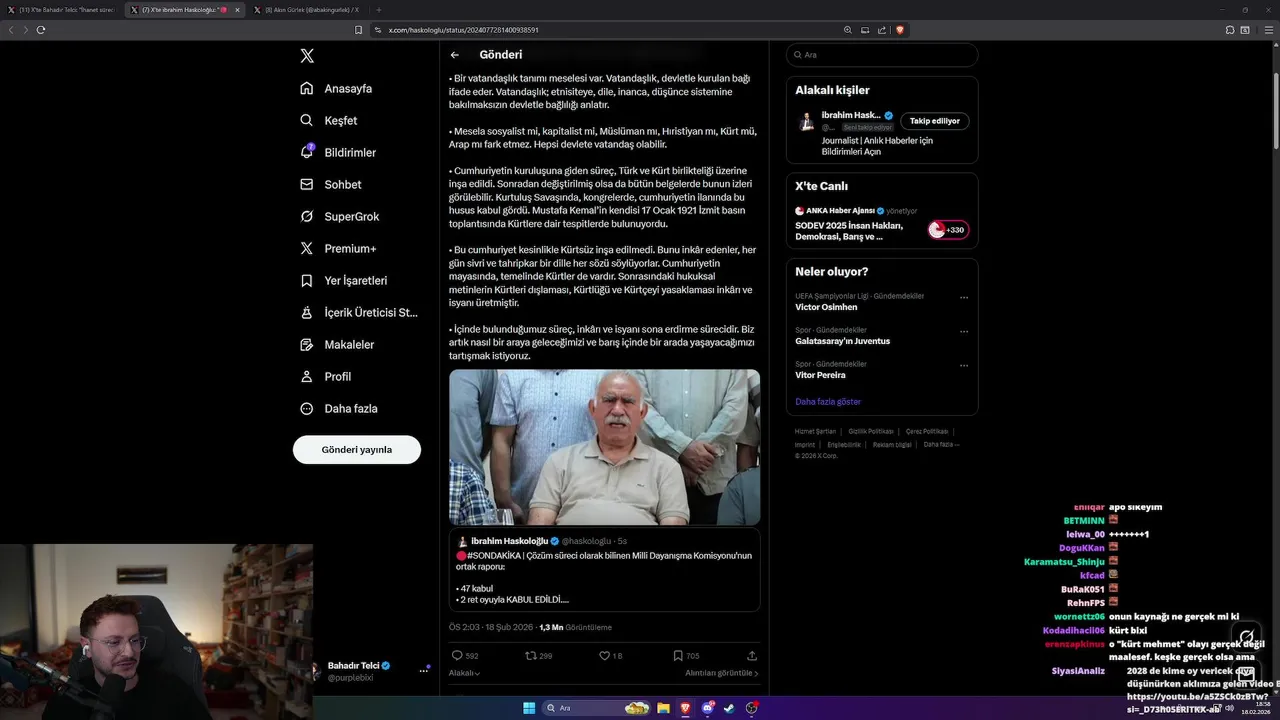Viewport: 1280px width, 720px height.
Task: Close the İbrahim Haskoloğlu tab
Action: 237,10
